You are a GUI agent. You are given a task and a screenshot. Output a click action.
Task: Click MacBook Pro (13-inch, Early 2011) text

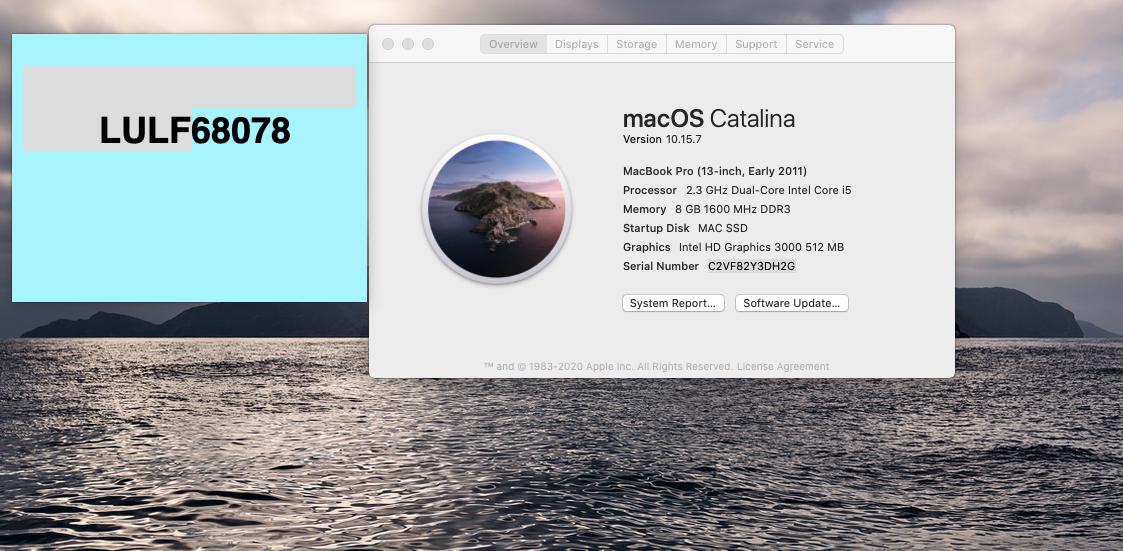click(x=715, y=171)
